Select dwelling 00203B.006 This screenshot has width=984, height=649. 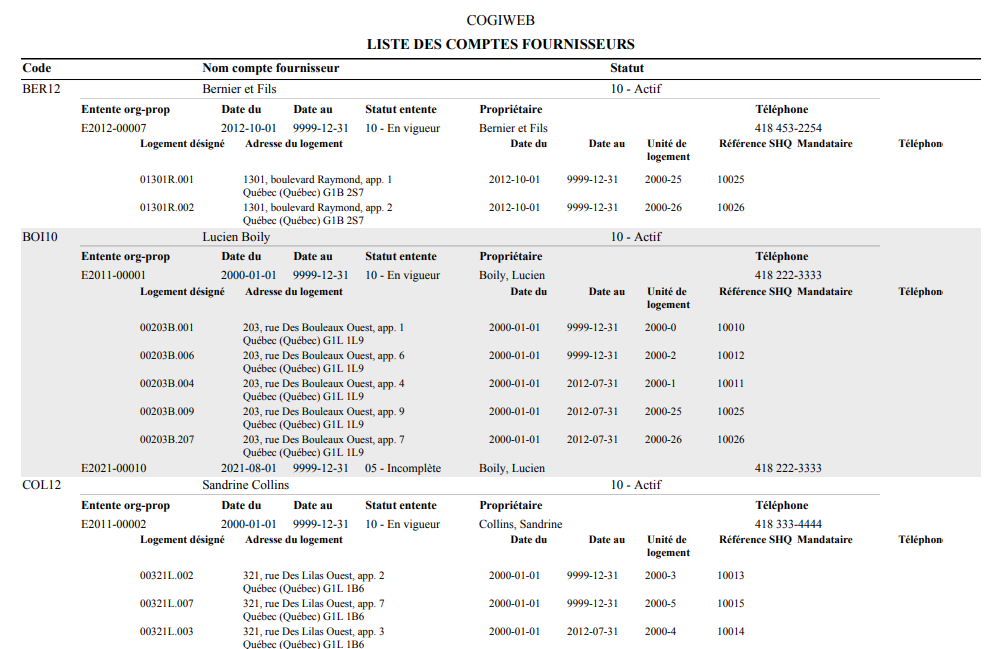pos(167,356)
